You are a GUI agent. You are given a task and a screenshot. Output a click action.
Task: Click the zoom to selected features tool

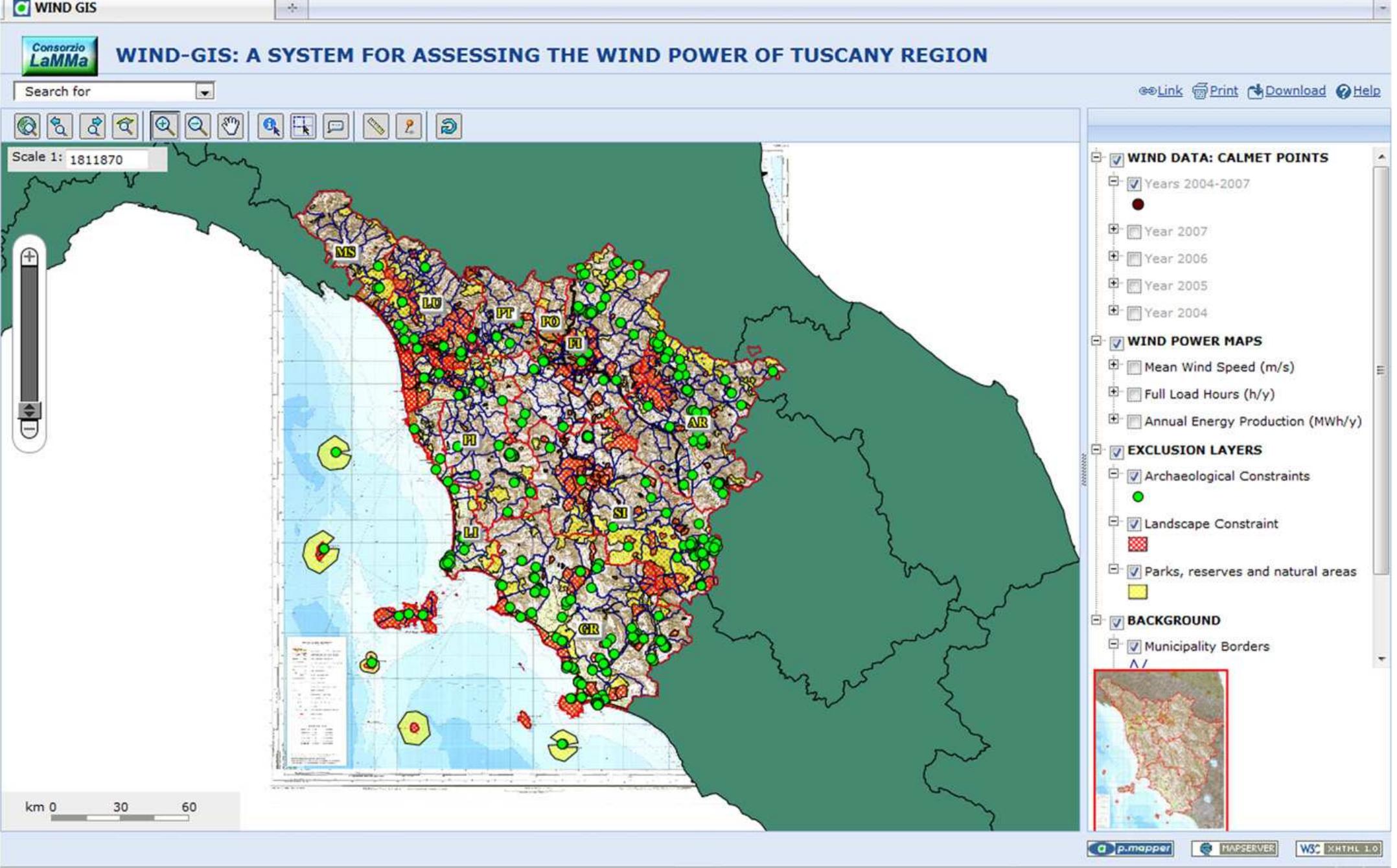[x=125, y=126]
